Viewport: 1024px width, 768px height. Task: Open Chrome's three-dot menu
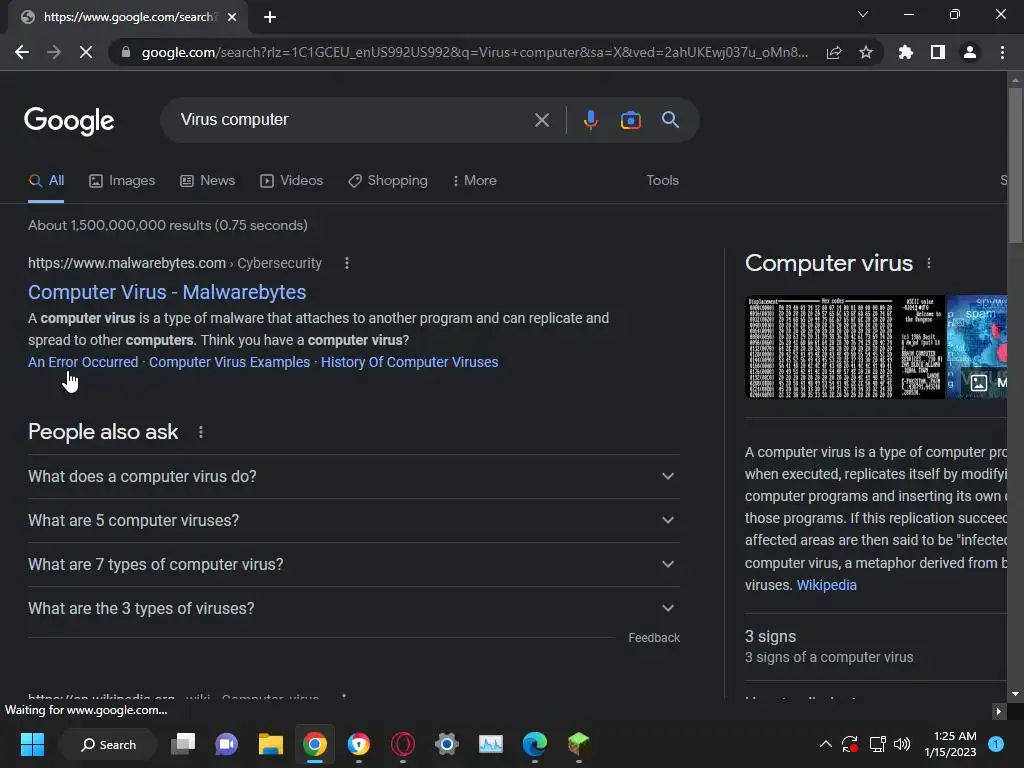pyautogui.click(x=1002, y=52)
